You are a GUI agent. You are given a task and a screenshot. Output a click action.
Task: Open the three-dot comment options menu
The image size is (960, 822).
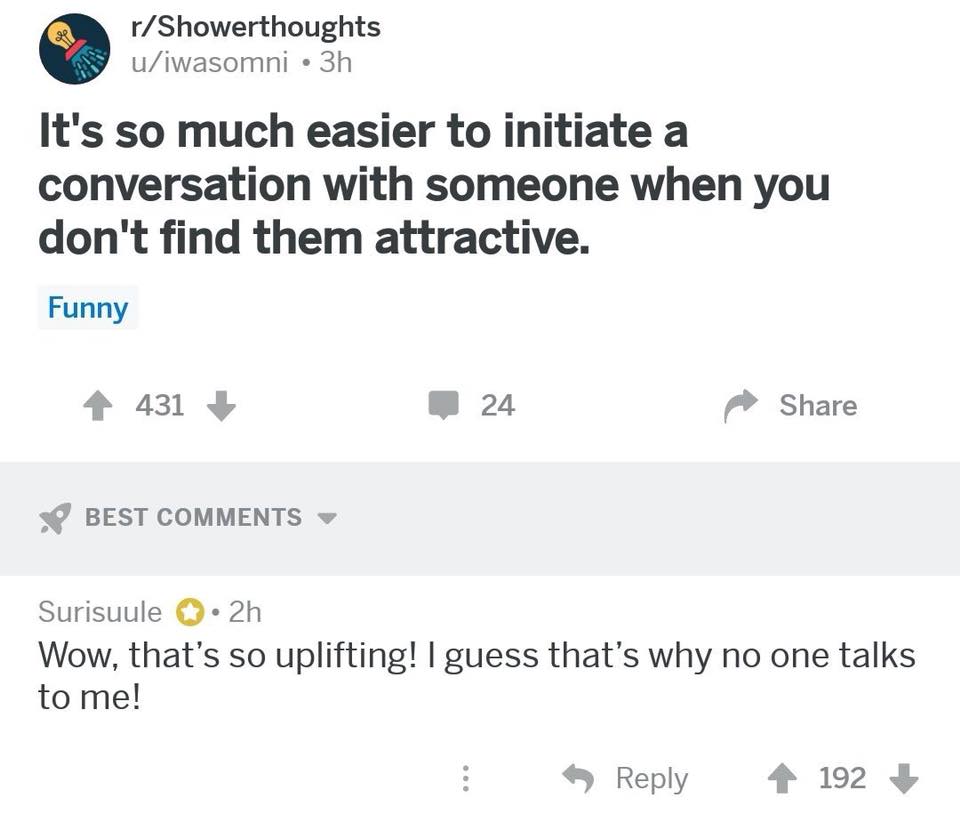point(465,779)
